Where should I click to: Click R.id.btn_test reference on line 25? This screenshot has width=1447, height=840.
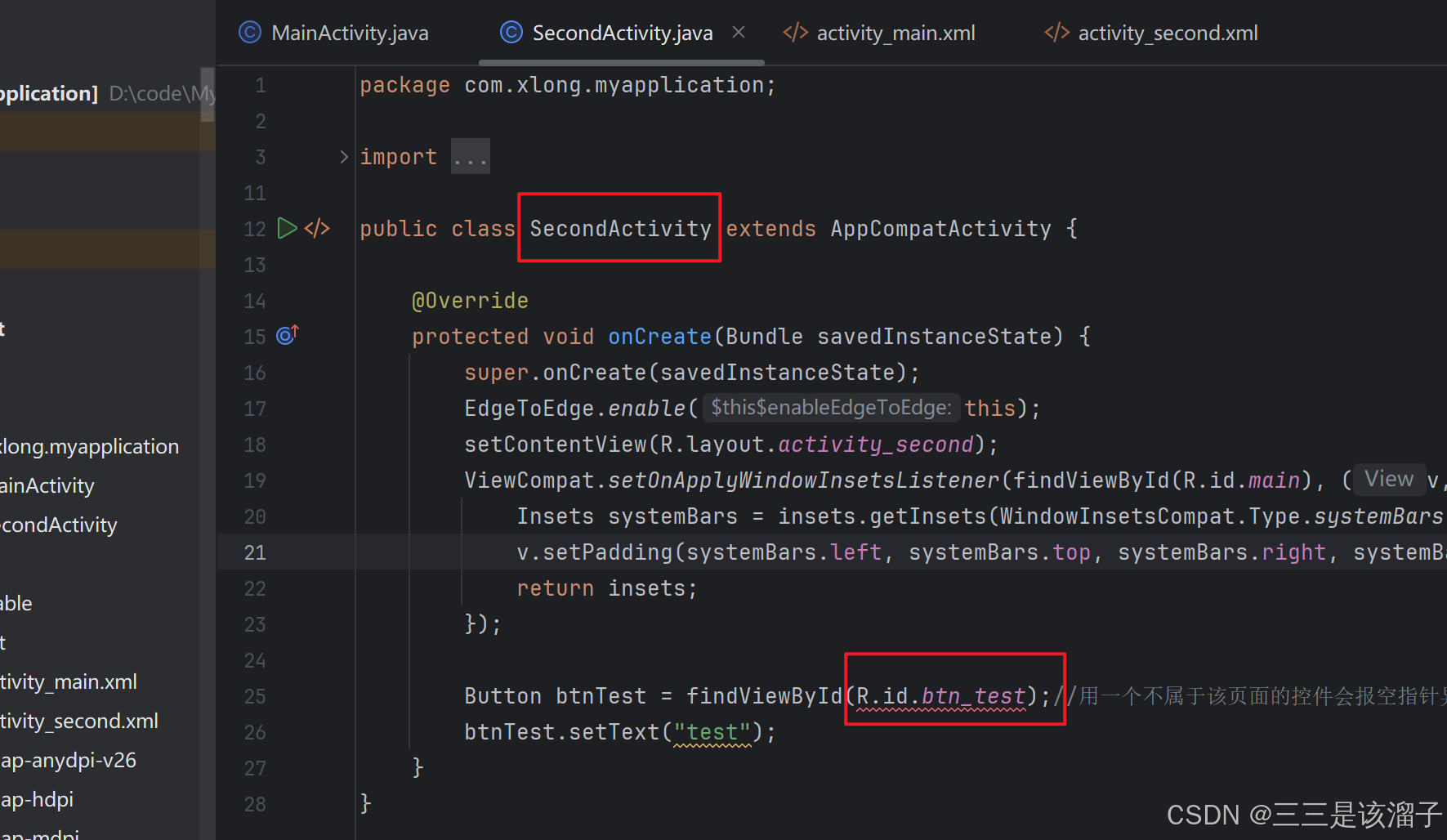tap(940, 696)
